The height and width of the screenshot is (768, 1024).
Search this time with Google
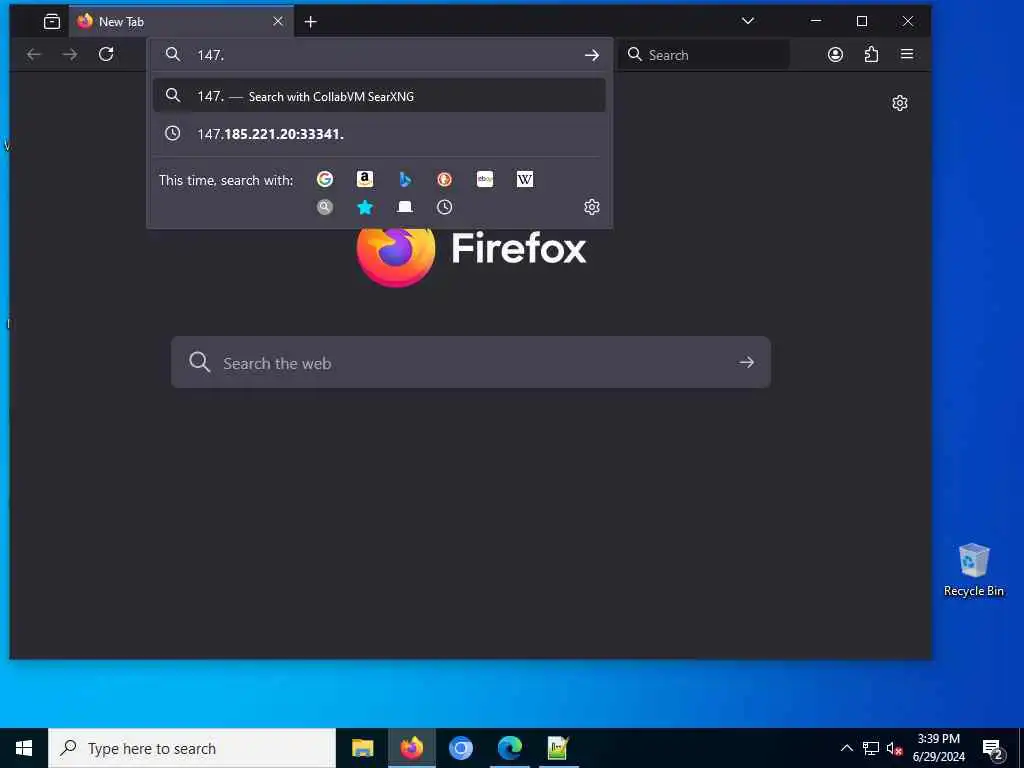click(x=325, y=179)
